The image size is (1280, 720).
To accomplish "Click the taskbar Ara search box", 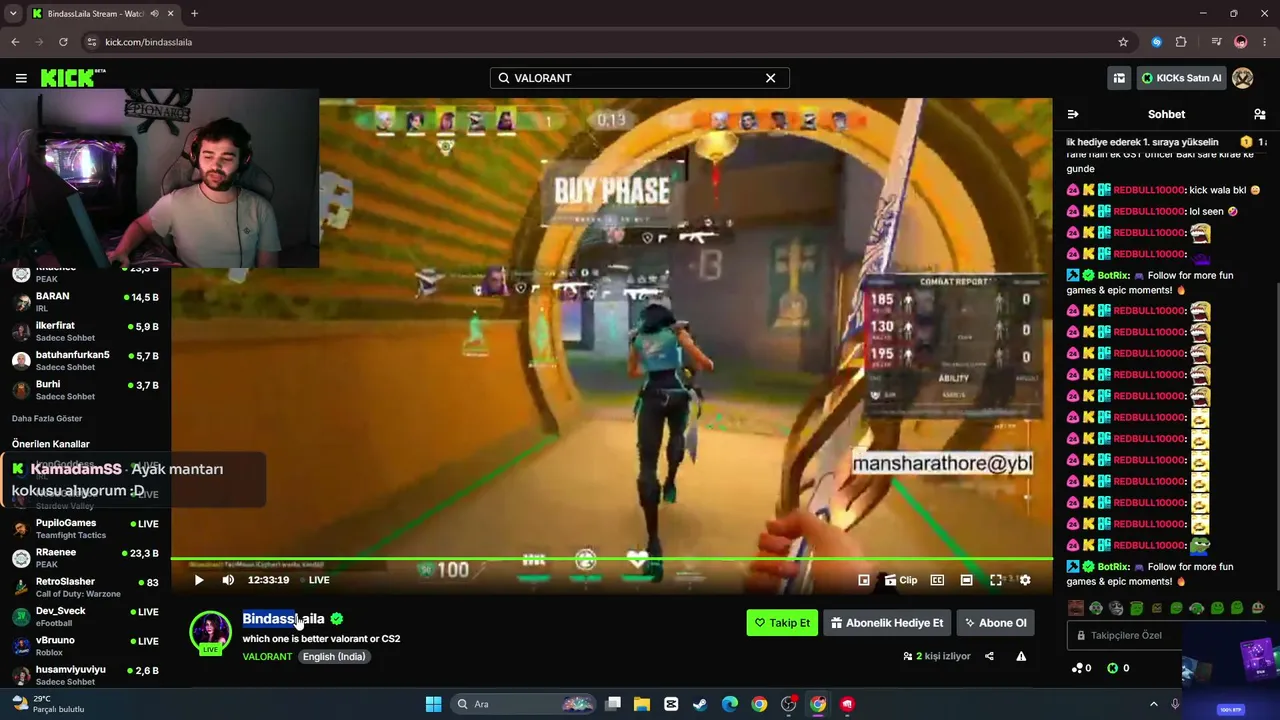I will [x=524, y=704].
